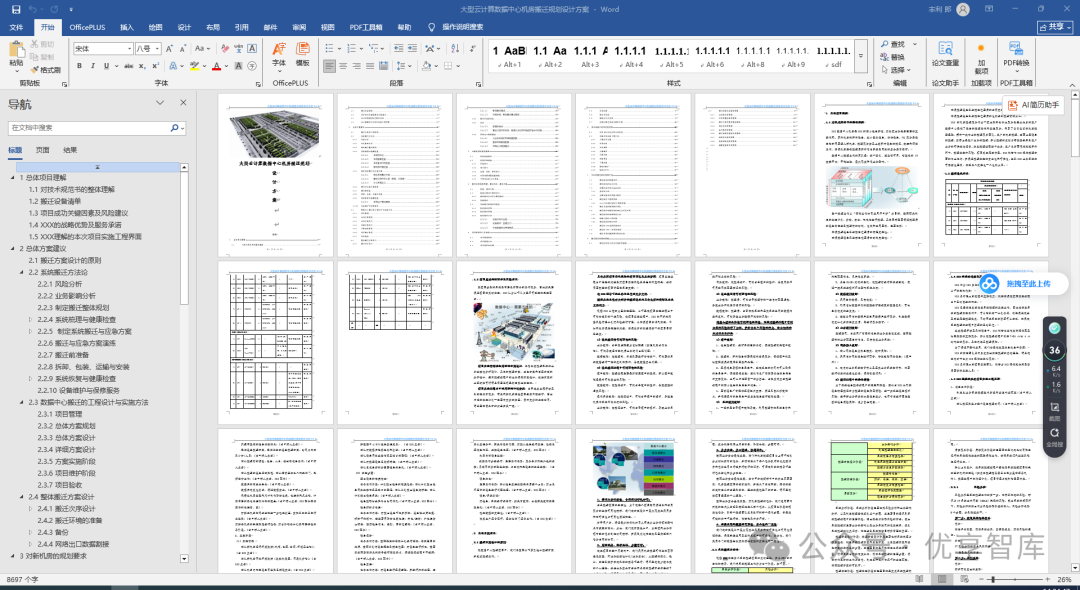Screen dimensions: 1080x590
Task: Open the AI简历助手 floating button
Action: click(1033, 105)
